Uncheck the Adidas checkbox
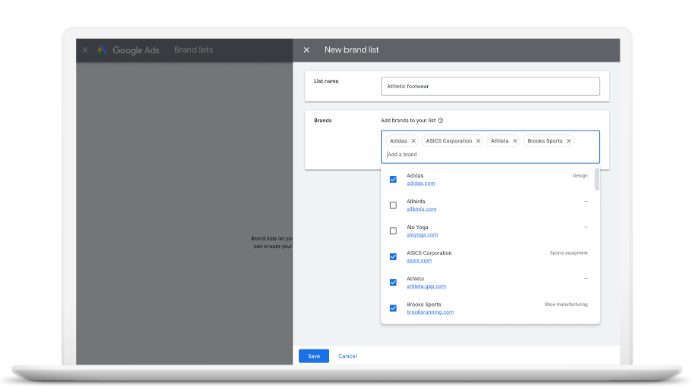The image size is (692, 388). (393, 179)
